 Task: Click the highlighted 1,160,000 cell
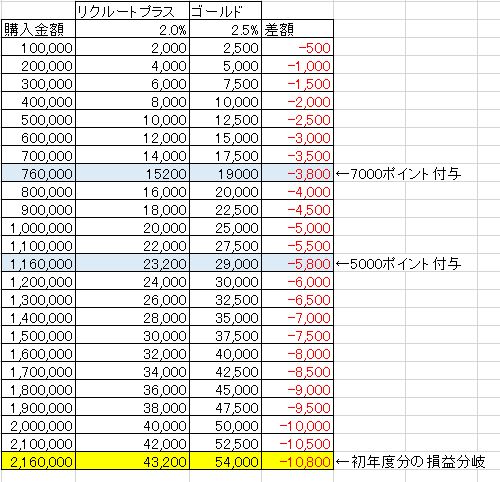[39, 263]
